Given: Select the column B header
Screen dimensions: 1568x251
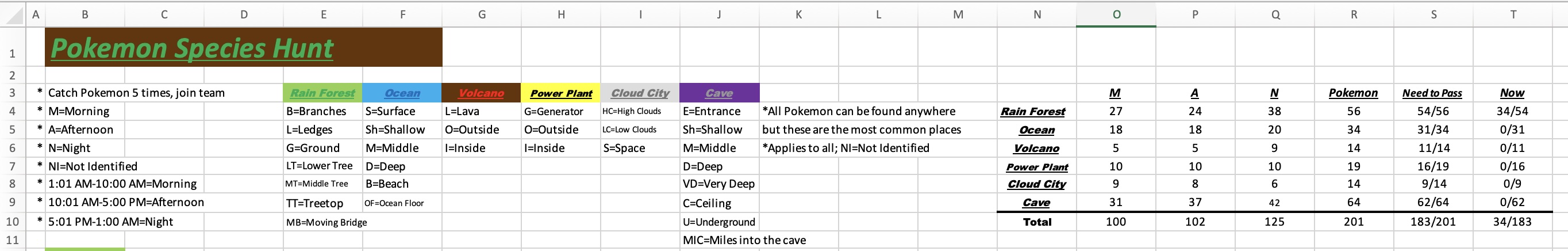Looking at the screenshot, I should (x=84, y=14).
